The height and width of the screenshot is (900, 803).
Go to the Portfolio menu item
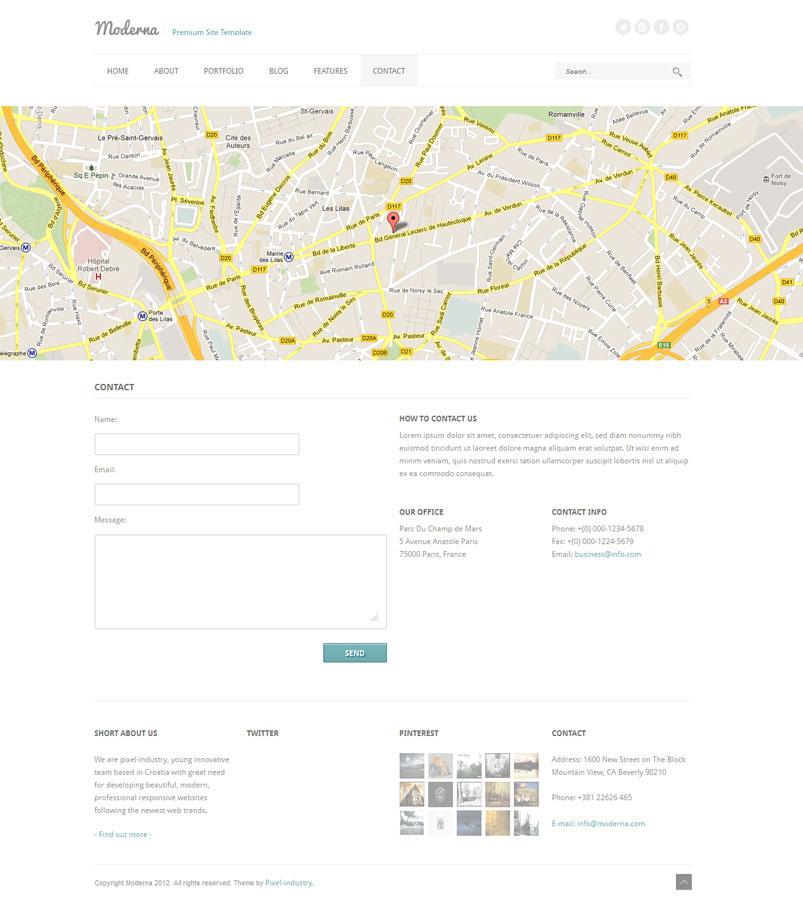tap(223, 71)
